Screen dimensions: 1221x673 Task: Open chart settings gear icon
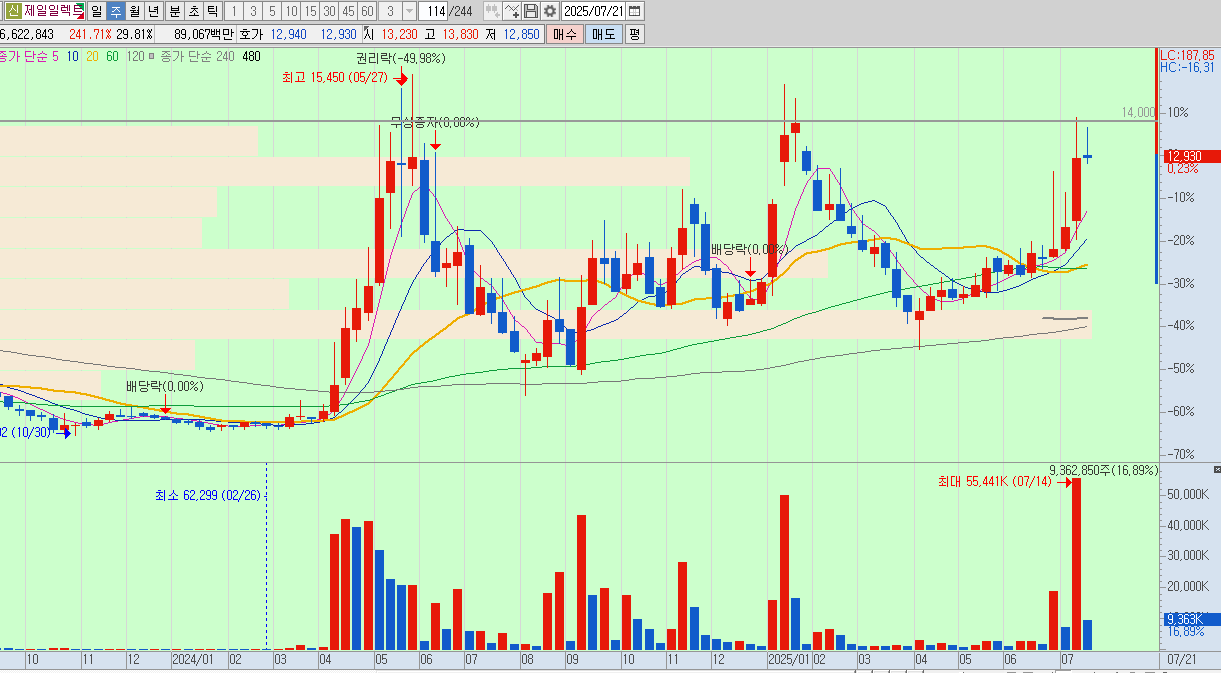coord(549,11)
